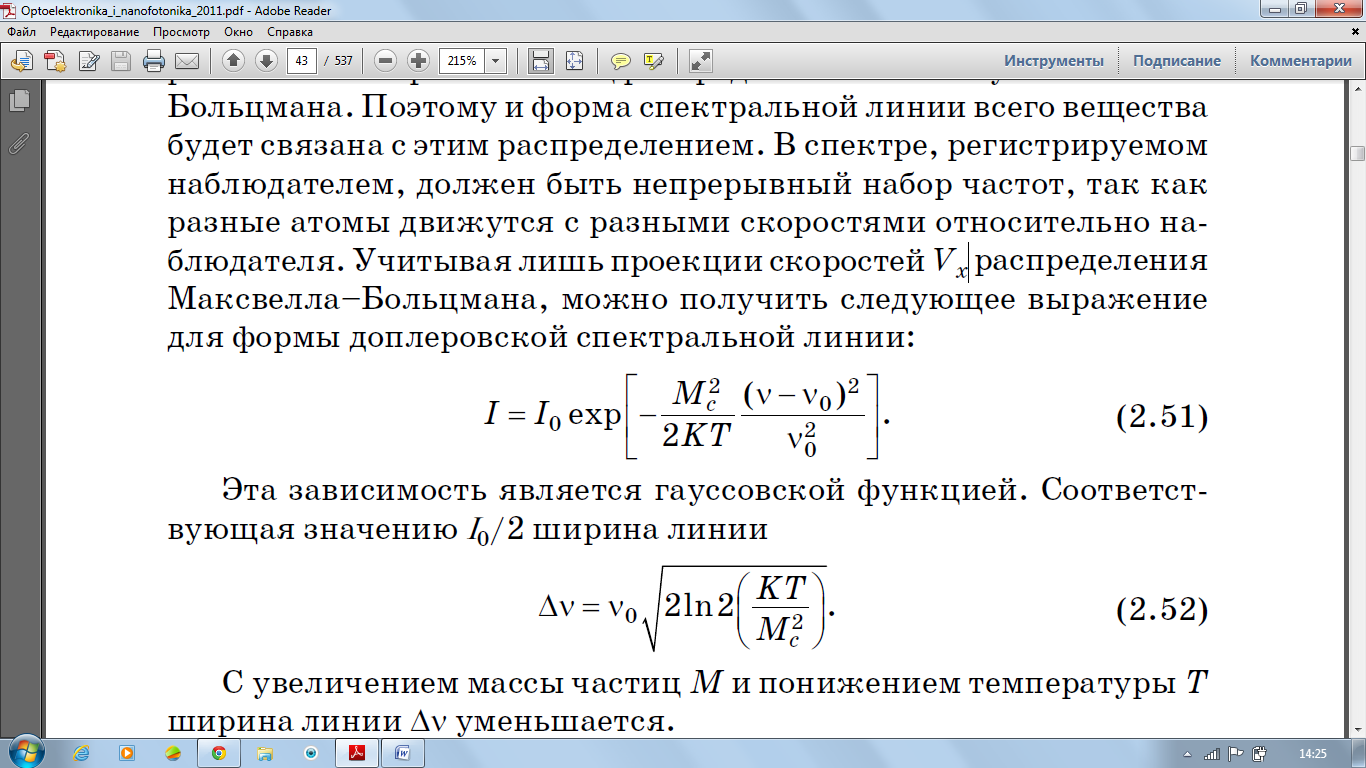Launch Internet Explorer from the taskbar
Image resolution: width=1366 pixels, height=768 pixels.
tap(81, 752)
